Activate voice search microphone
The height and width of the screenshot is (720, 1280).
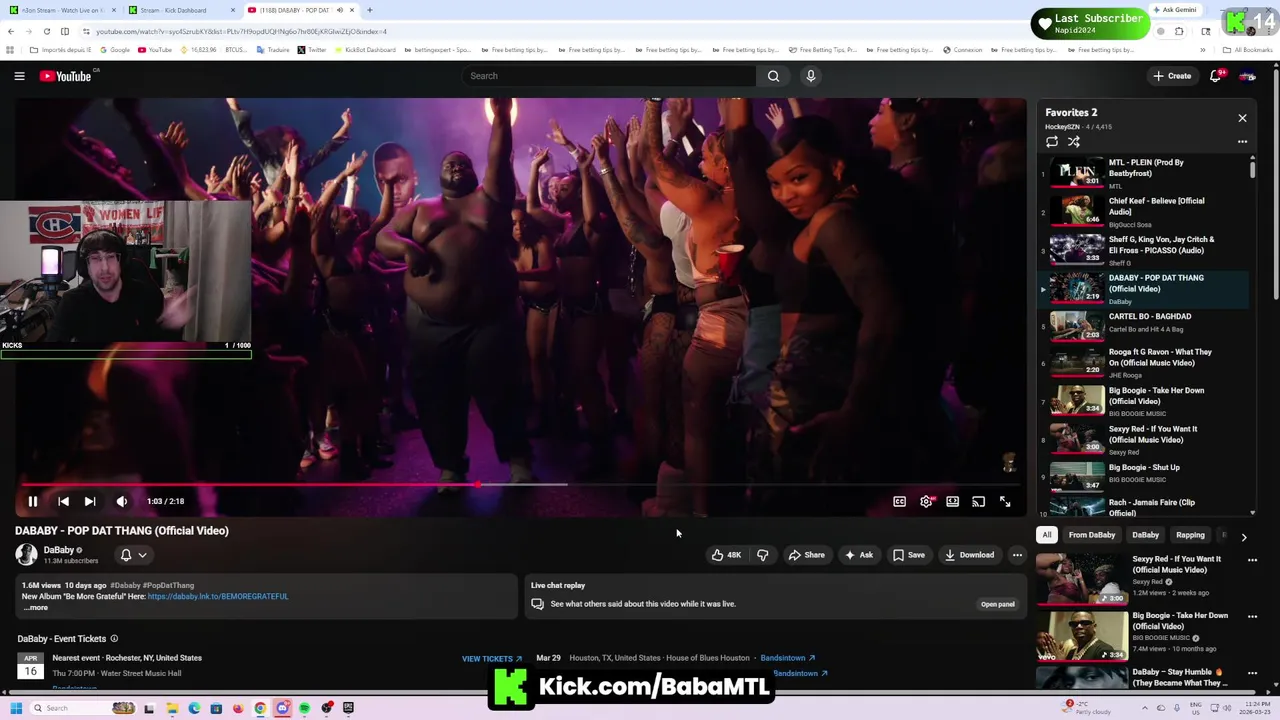coord(811,76)
